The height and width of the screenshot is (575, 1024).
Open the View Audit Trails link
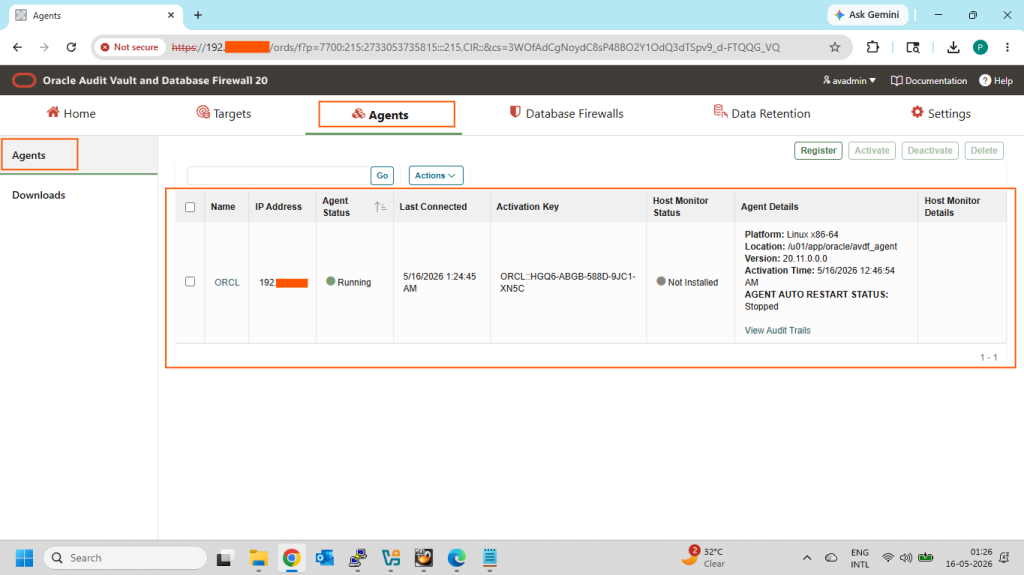[x=777, y=331]
